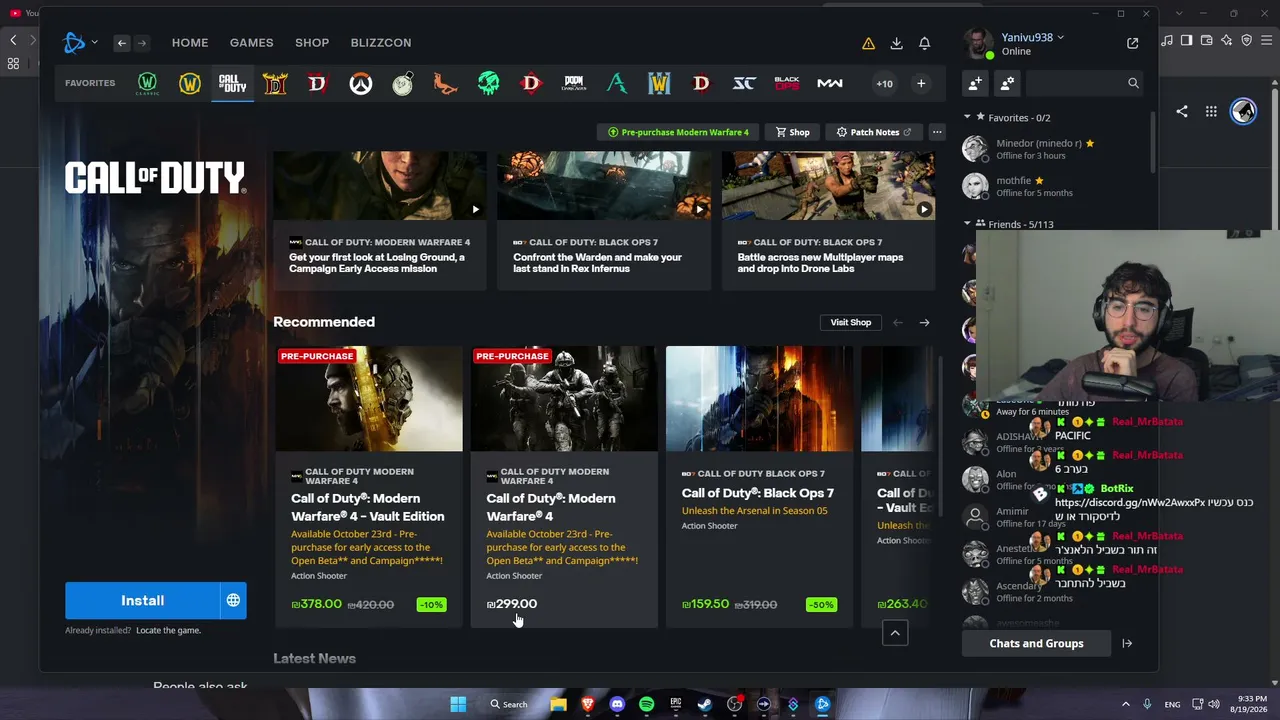Screen dimensions: 1280x720
Task: Open StarCraft from the favorites bar
Action: click(744, 84)
